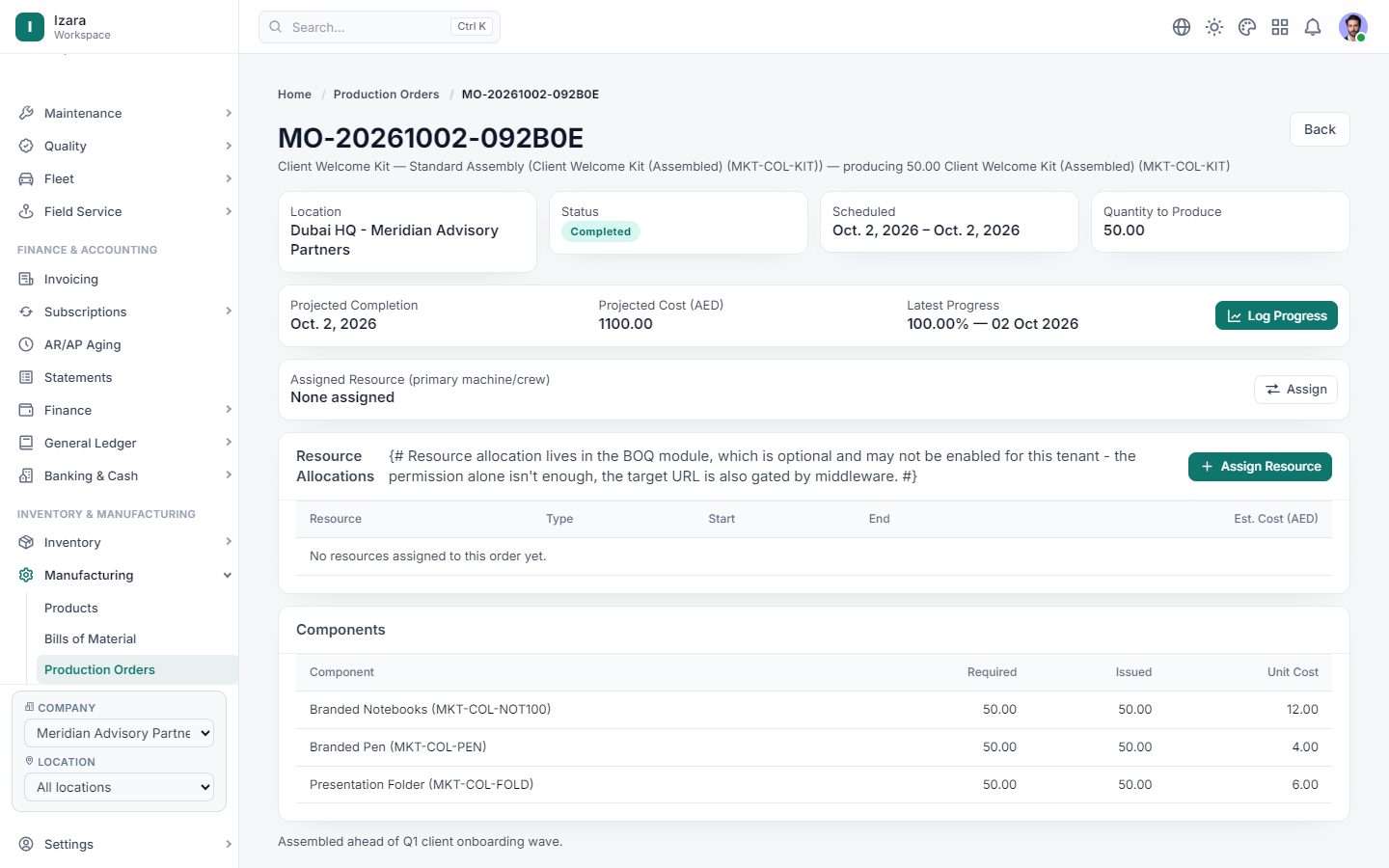Open the Company dropdown selector
Screen dimensions: 1389x868
(119, 733)
